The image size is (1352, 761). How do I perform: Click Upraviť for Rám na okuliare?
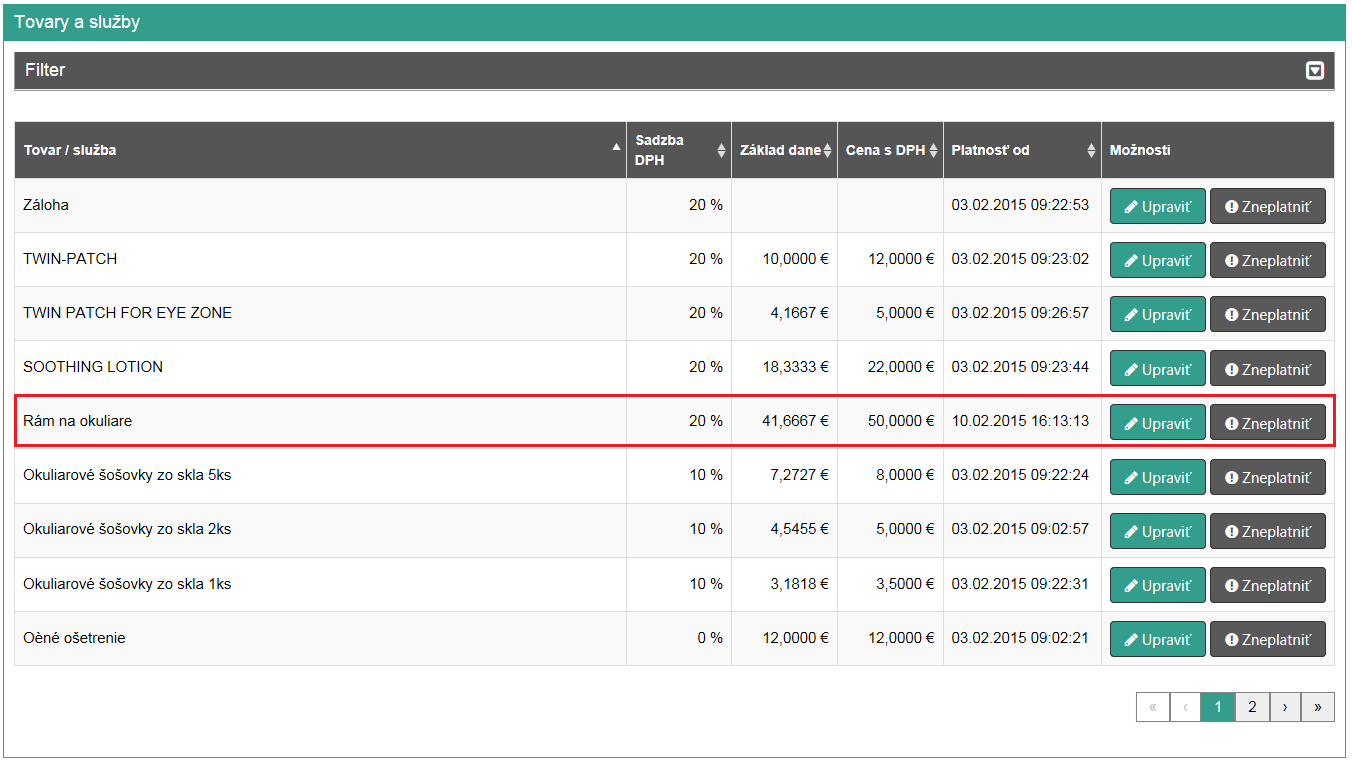pyautogui.click(x=1158, y=423)
